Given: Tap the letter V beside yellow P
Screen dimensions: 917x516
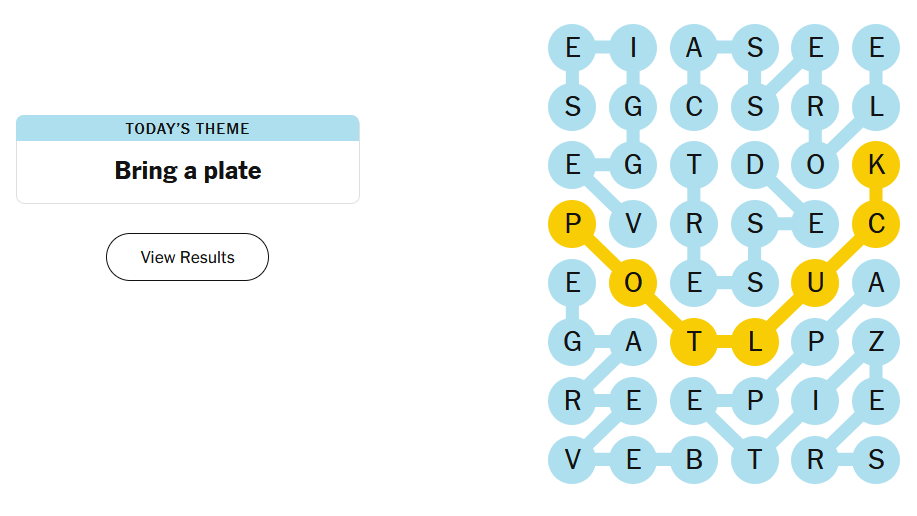Looking at the screenshot, I should [633, 224].
